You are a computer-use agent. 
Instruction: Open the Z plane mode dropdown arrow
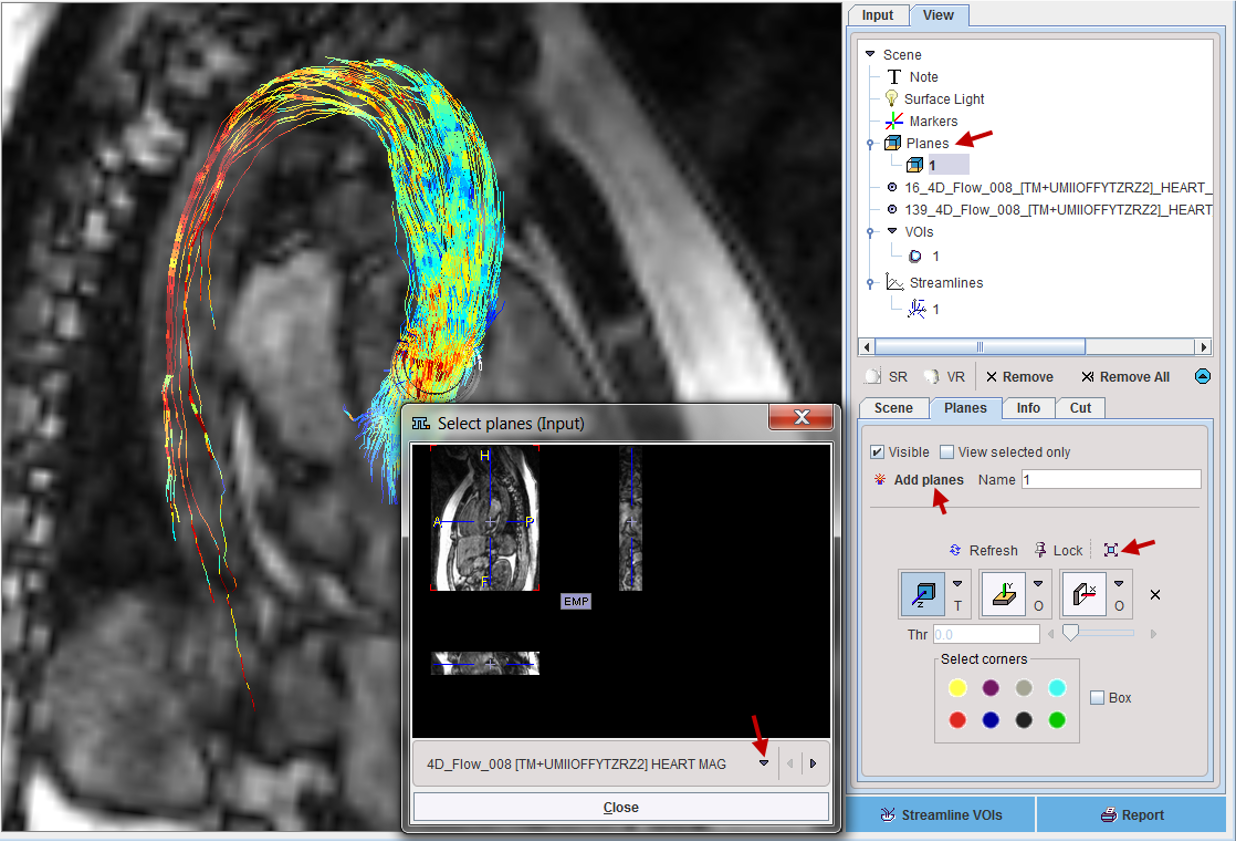coord(957,583)
